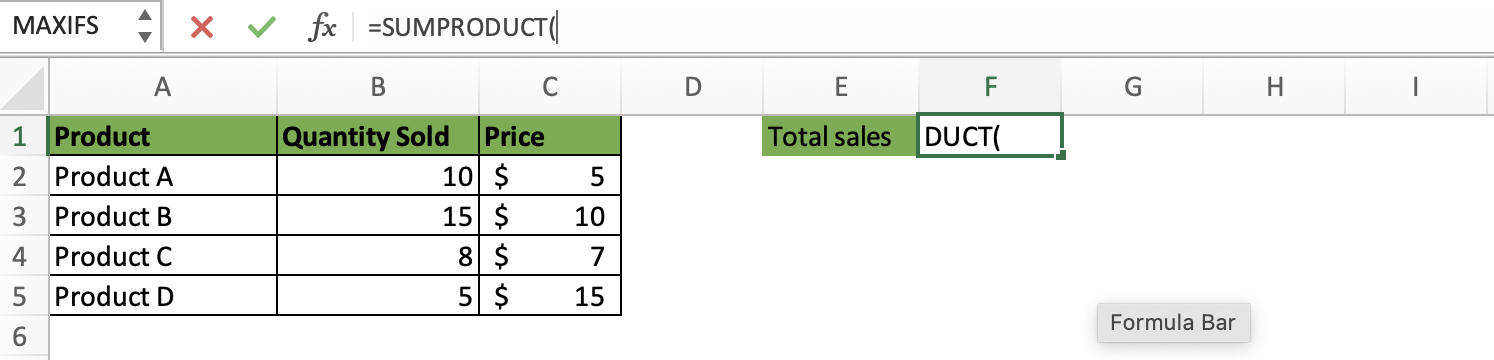Select column B header
Screen dimensions: 1494x360
(378, 88)
